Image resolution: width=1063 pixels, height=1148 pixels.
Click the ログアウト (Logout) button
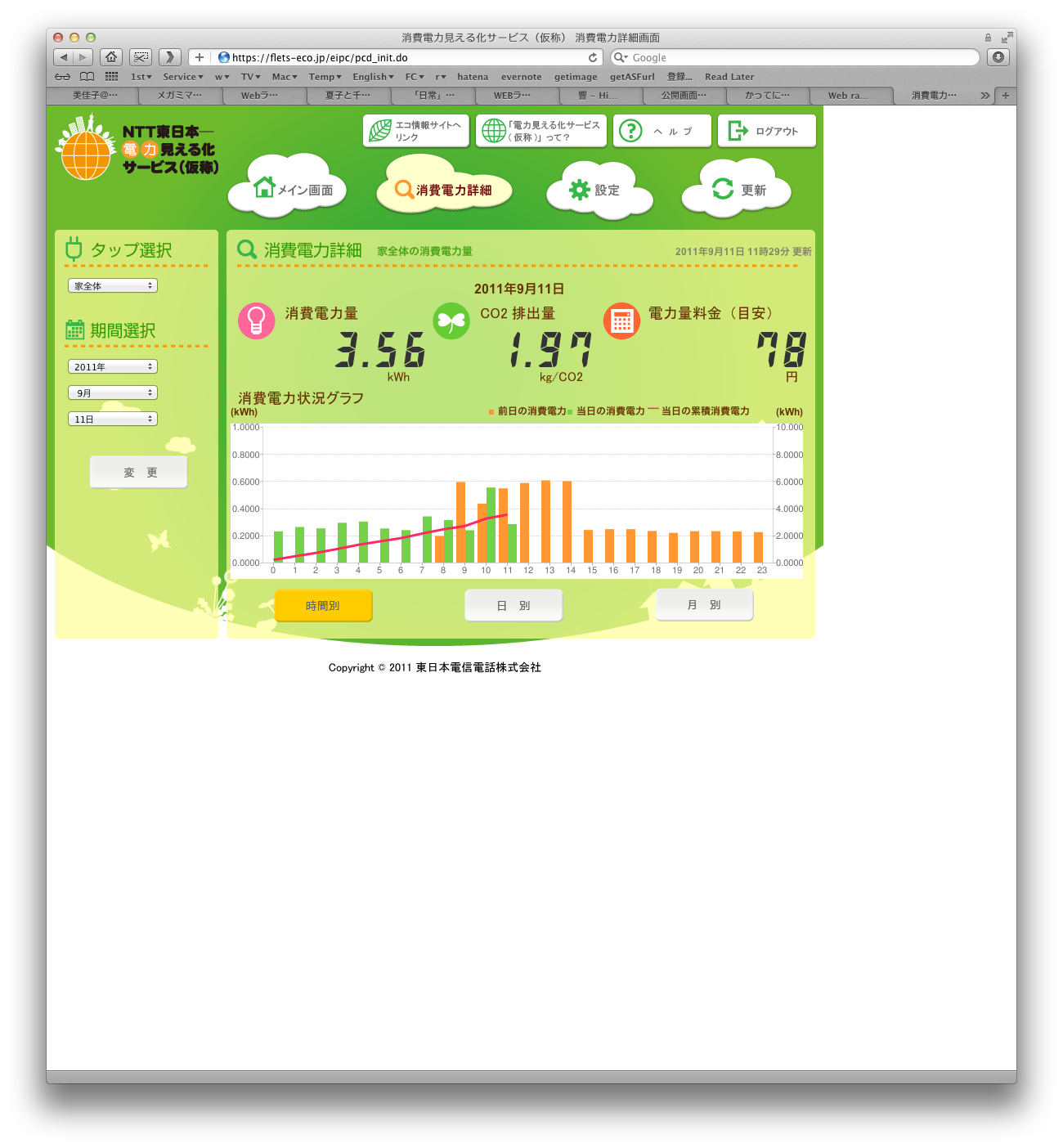pyautogui.click(x=766, y=131)
